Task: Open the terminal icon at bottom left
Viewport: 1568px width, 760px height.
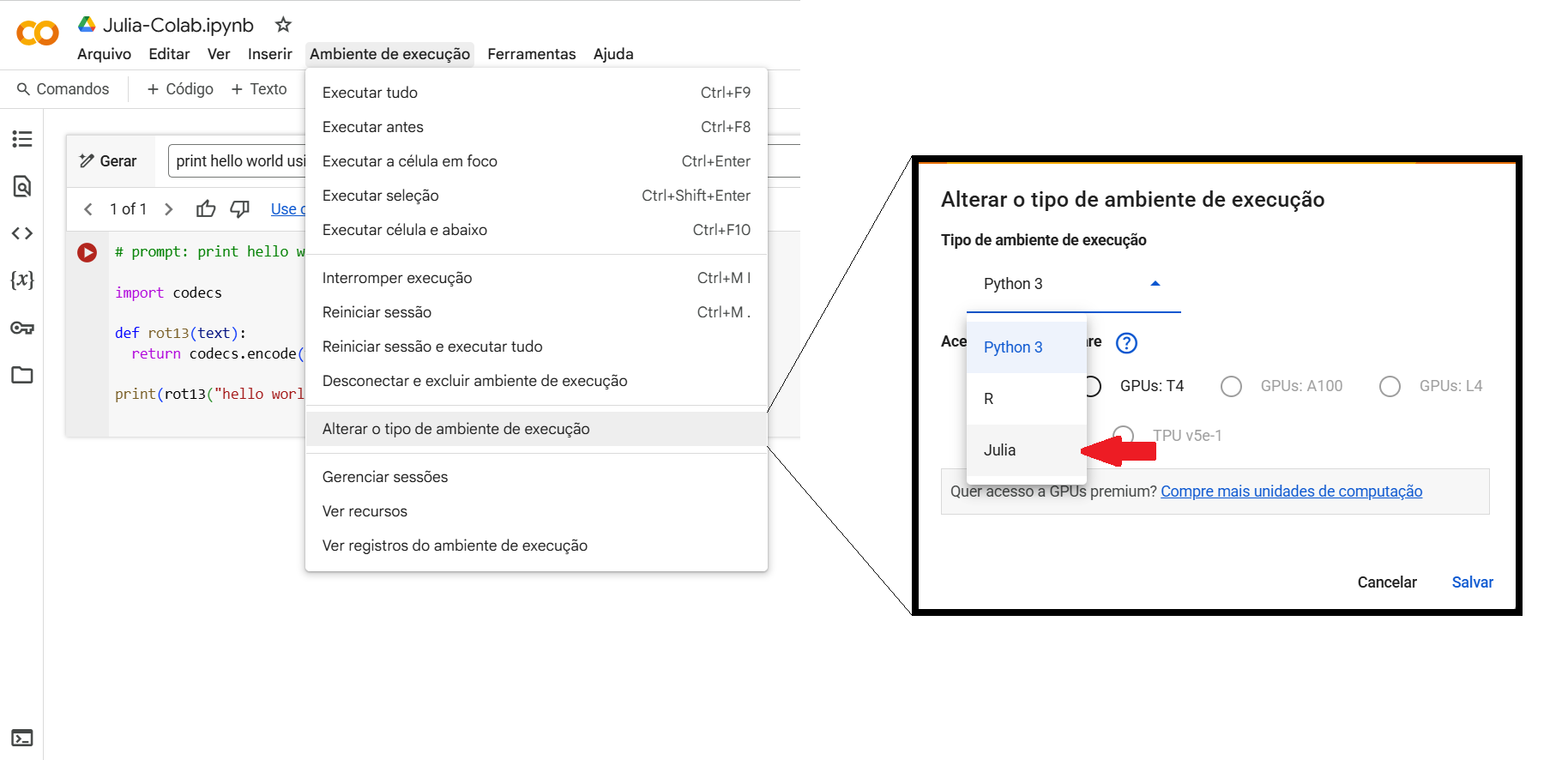Action: 22,738
